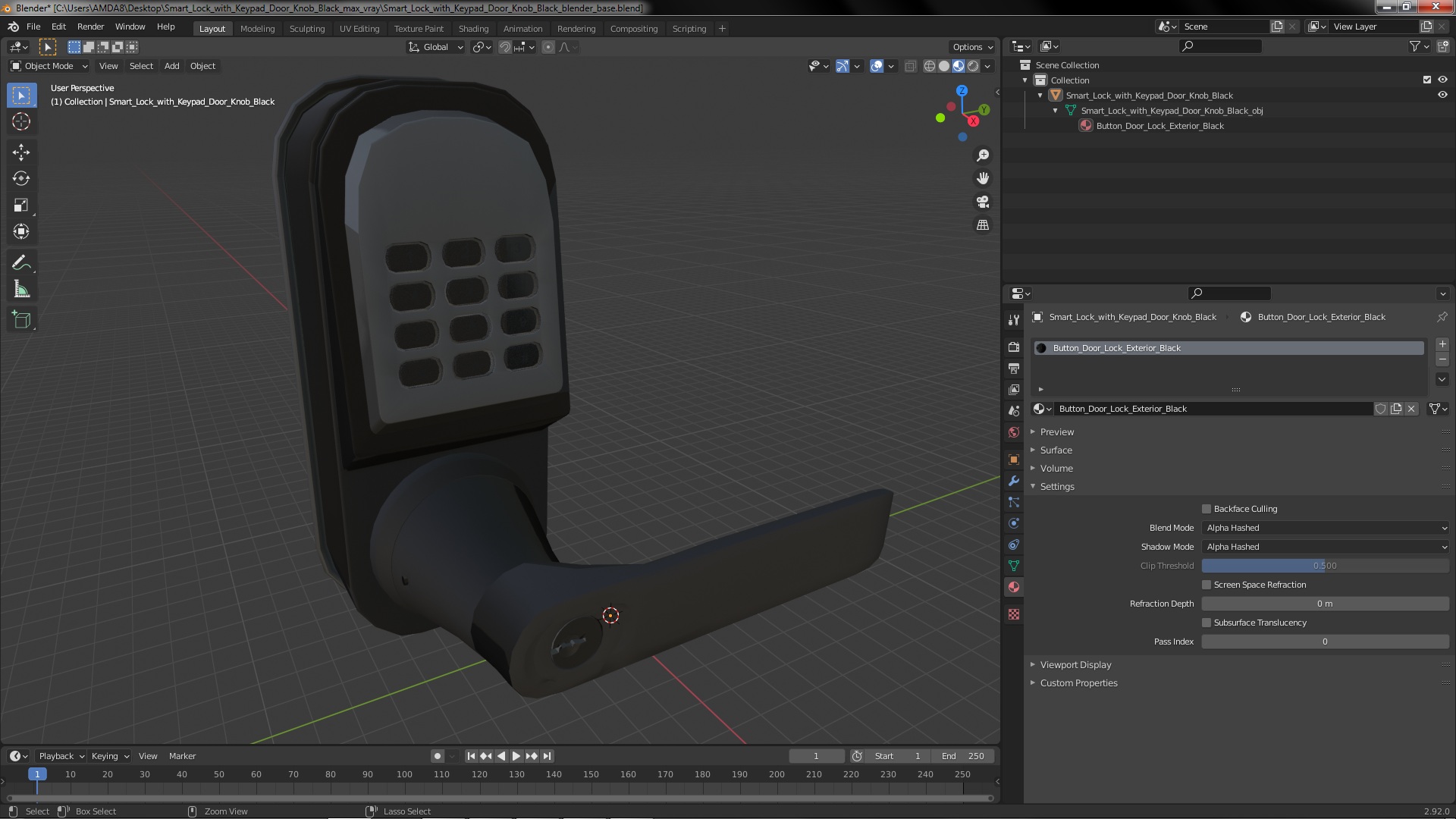Viewport: 1456px width, 819px height.
Task: Open the Texture properties tab
Action: 1014,614
